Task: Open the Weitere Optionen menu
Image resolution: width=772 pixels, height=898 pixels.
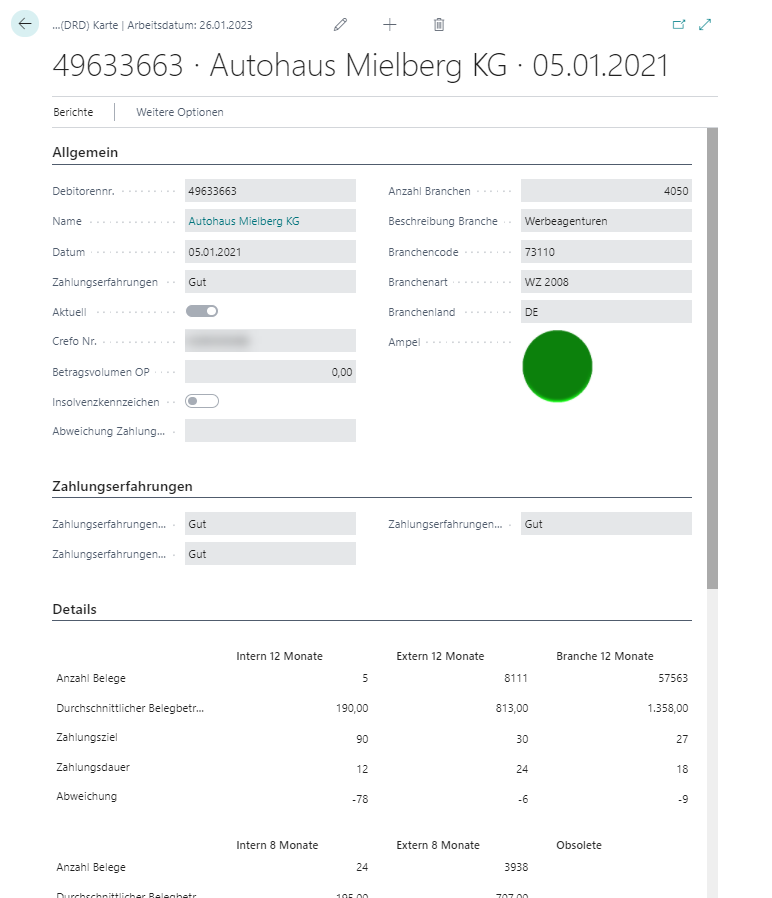Action: coord(180,112)
